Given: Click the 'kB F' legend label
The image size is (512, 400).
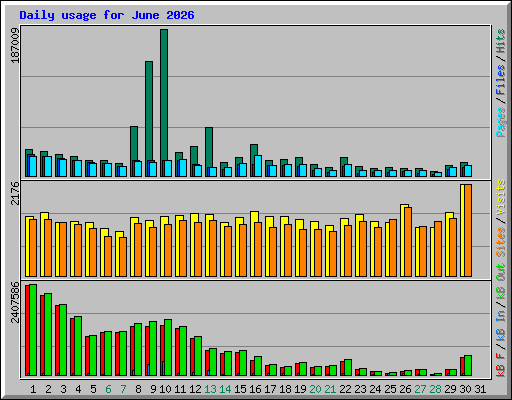Looking at the screenshot, I should [x=501, y=365].
